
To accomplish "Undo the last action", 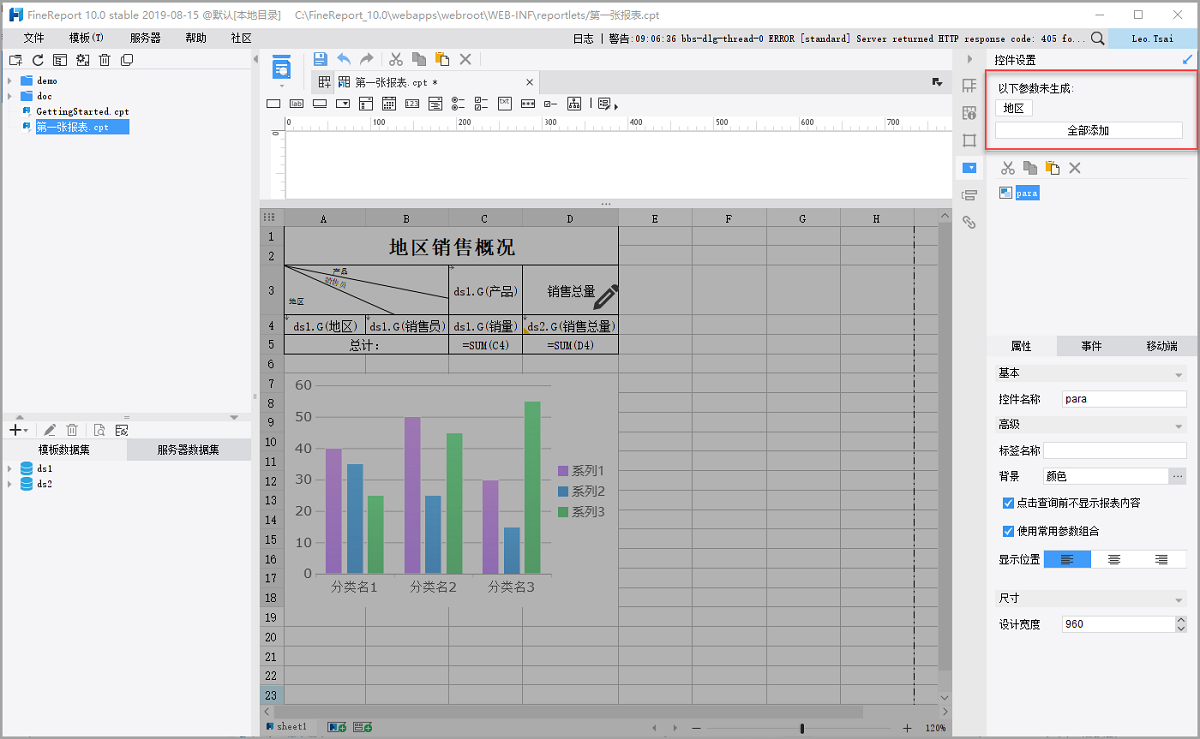I will [344, 59].
